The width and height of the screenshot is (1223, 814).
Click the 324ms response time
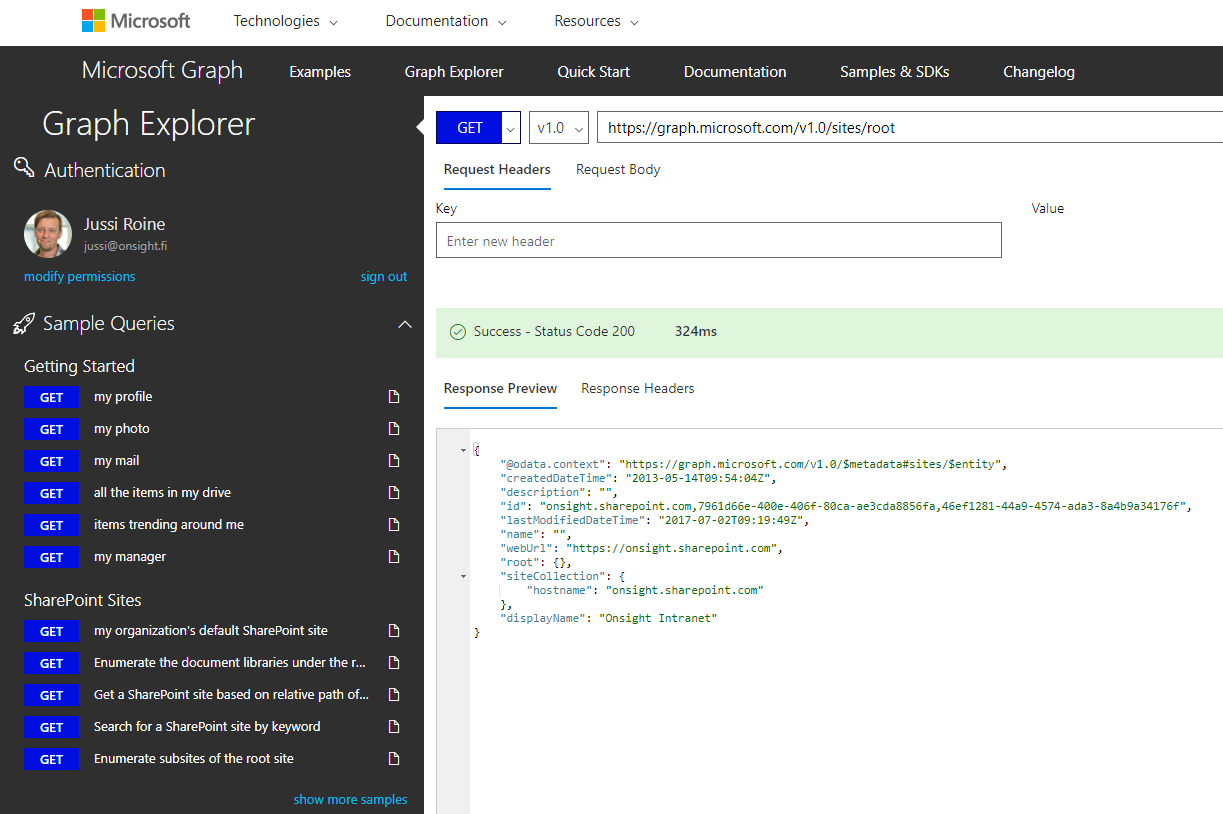(x=696, y=331)
